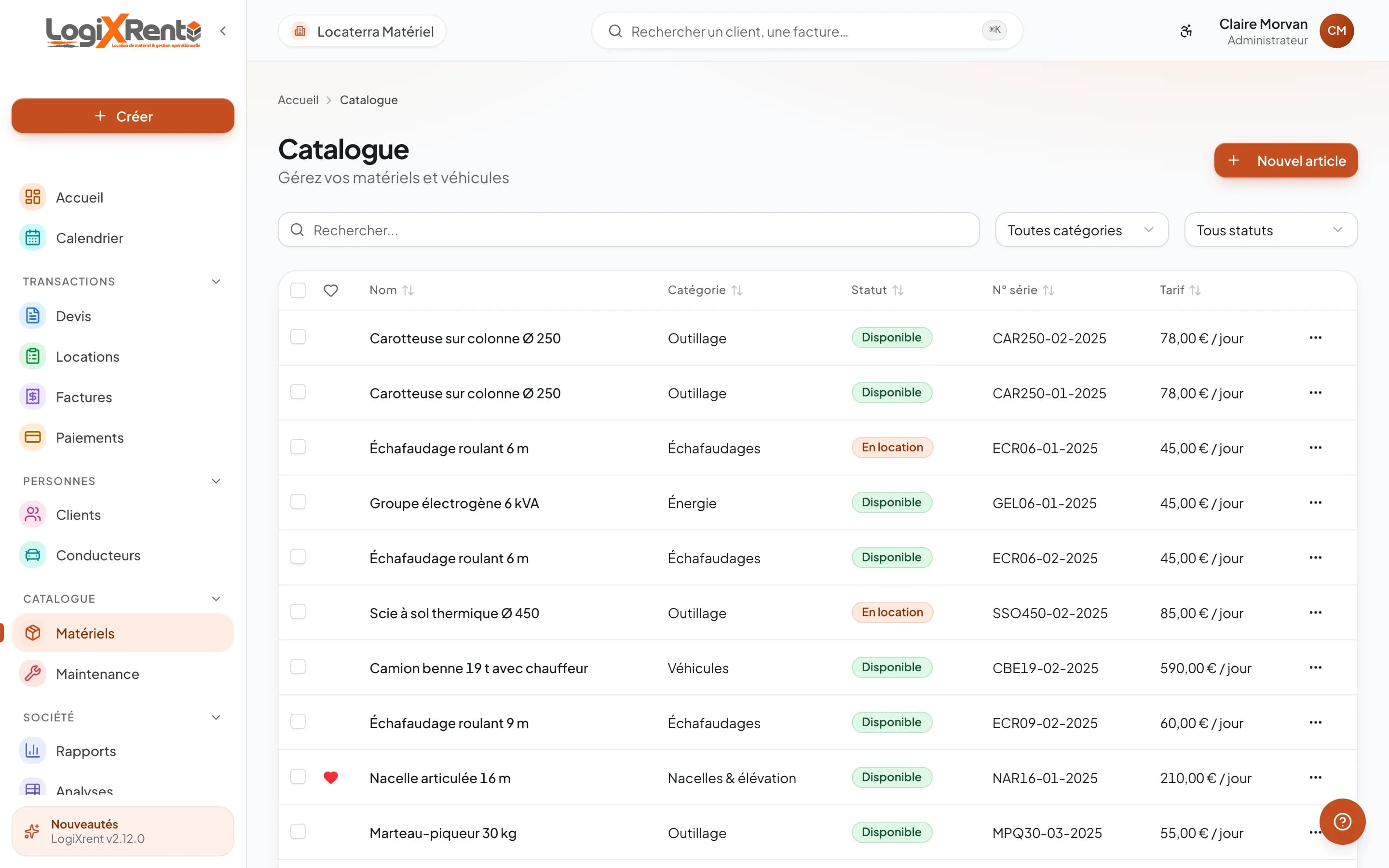Check the Marteau-piqueur 30 kg checkbox

[298, 832]
